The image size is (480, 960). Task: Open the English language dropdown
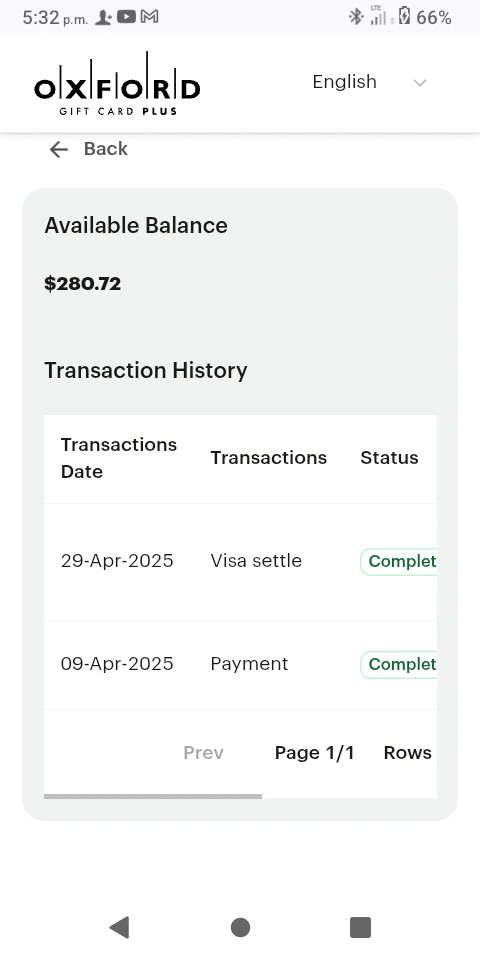click(x=369, y=82)
